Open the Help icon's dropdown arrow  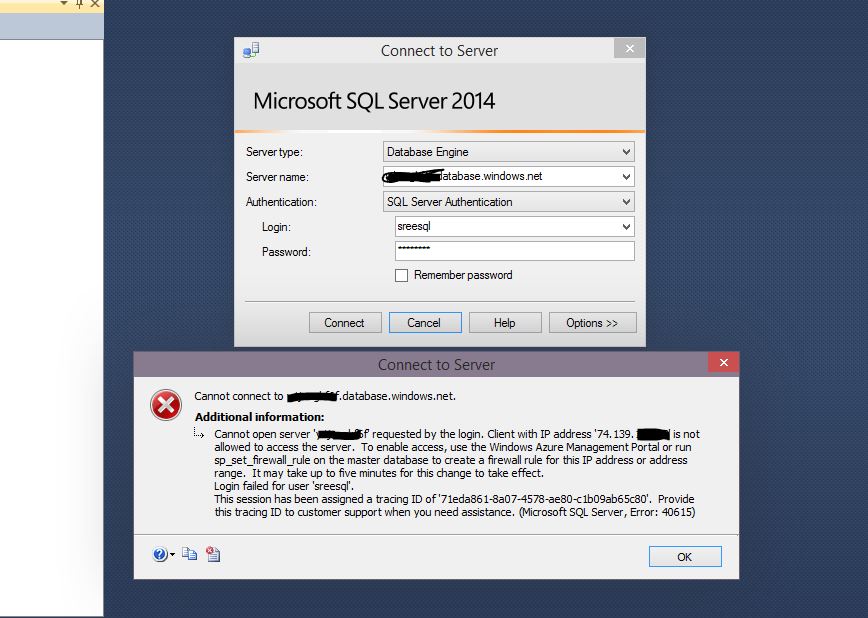click(x=173, y=555)
